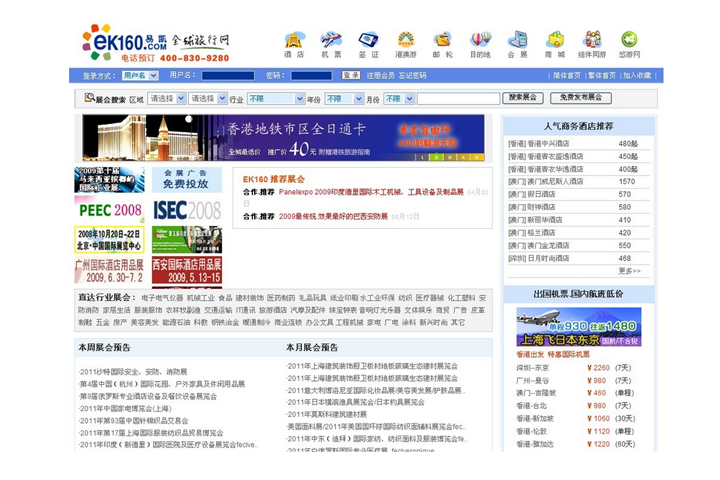The width and height of the screenshot is (720, 480).
Task: Open the ISEC 2008 ad thumbnail
Action: [x=187, y=209]
